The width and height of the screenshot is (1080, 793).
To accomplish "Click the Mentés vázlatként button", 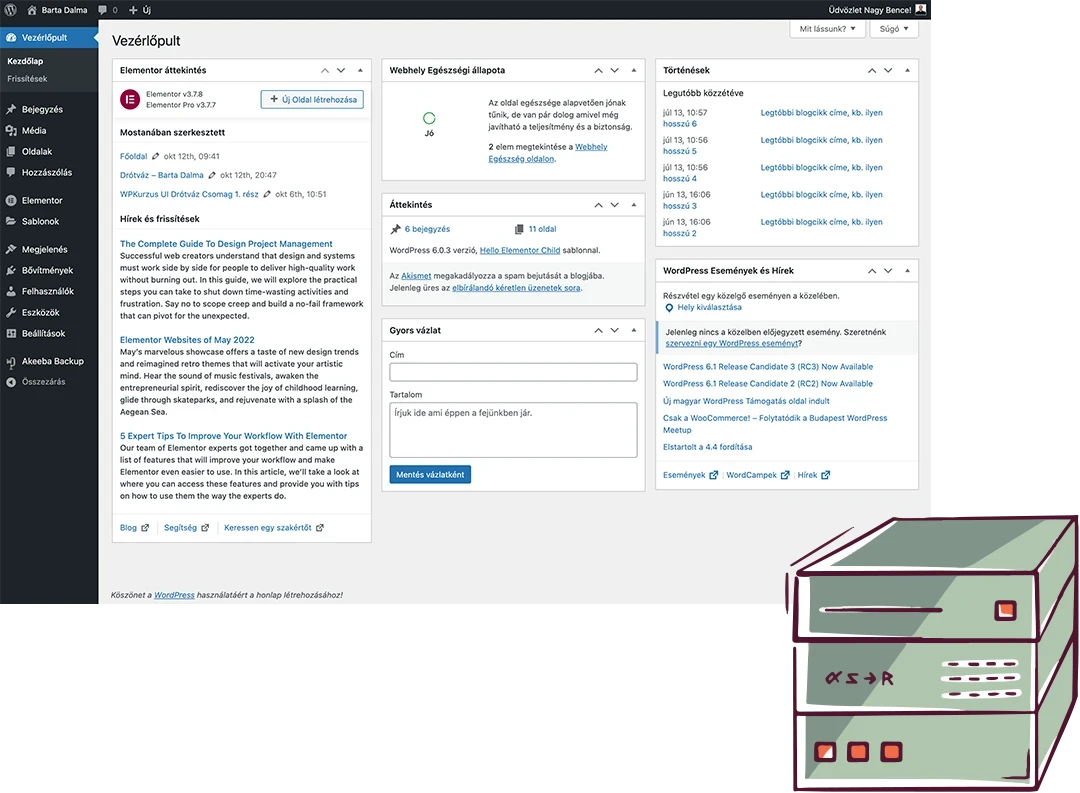I will point(430,475).
